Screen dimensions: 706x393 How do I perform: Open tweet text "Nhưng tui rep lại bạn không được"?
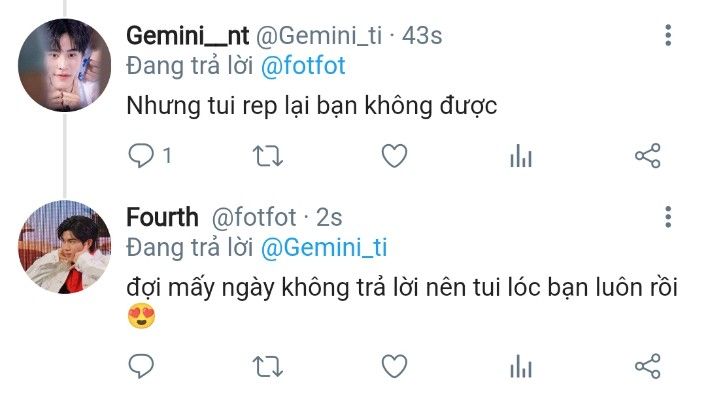click(312, 106)
